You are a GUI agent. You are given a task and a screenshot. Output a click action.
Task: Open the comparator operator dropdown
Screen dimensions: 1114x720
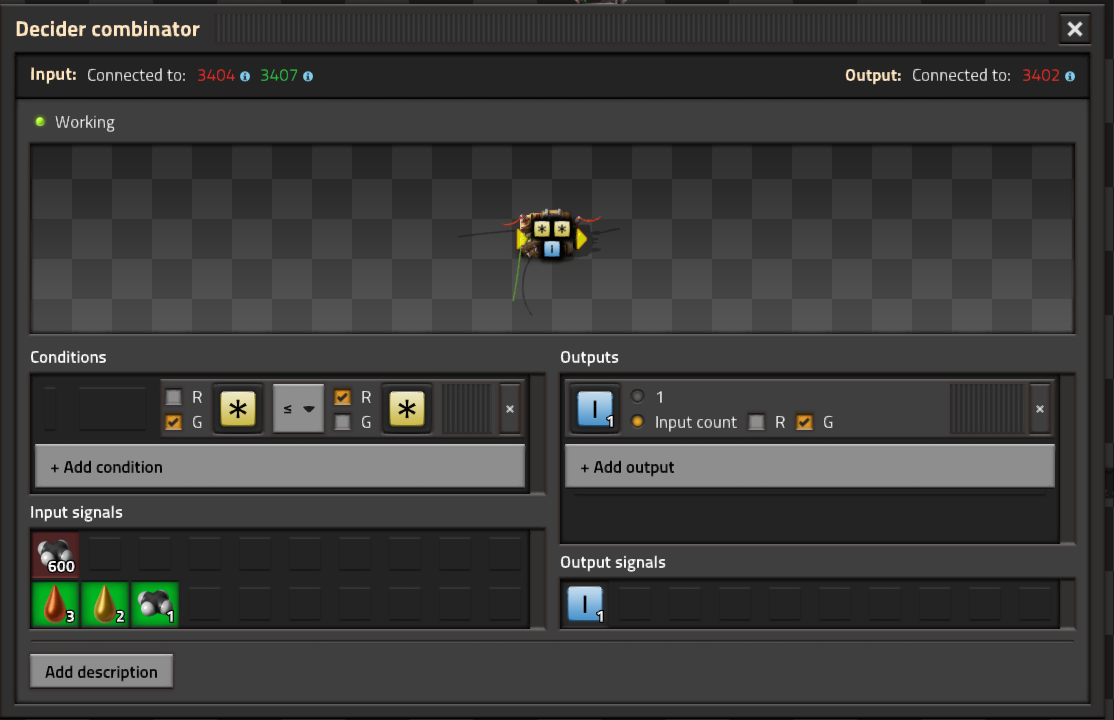(298, 409)
